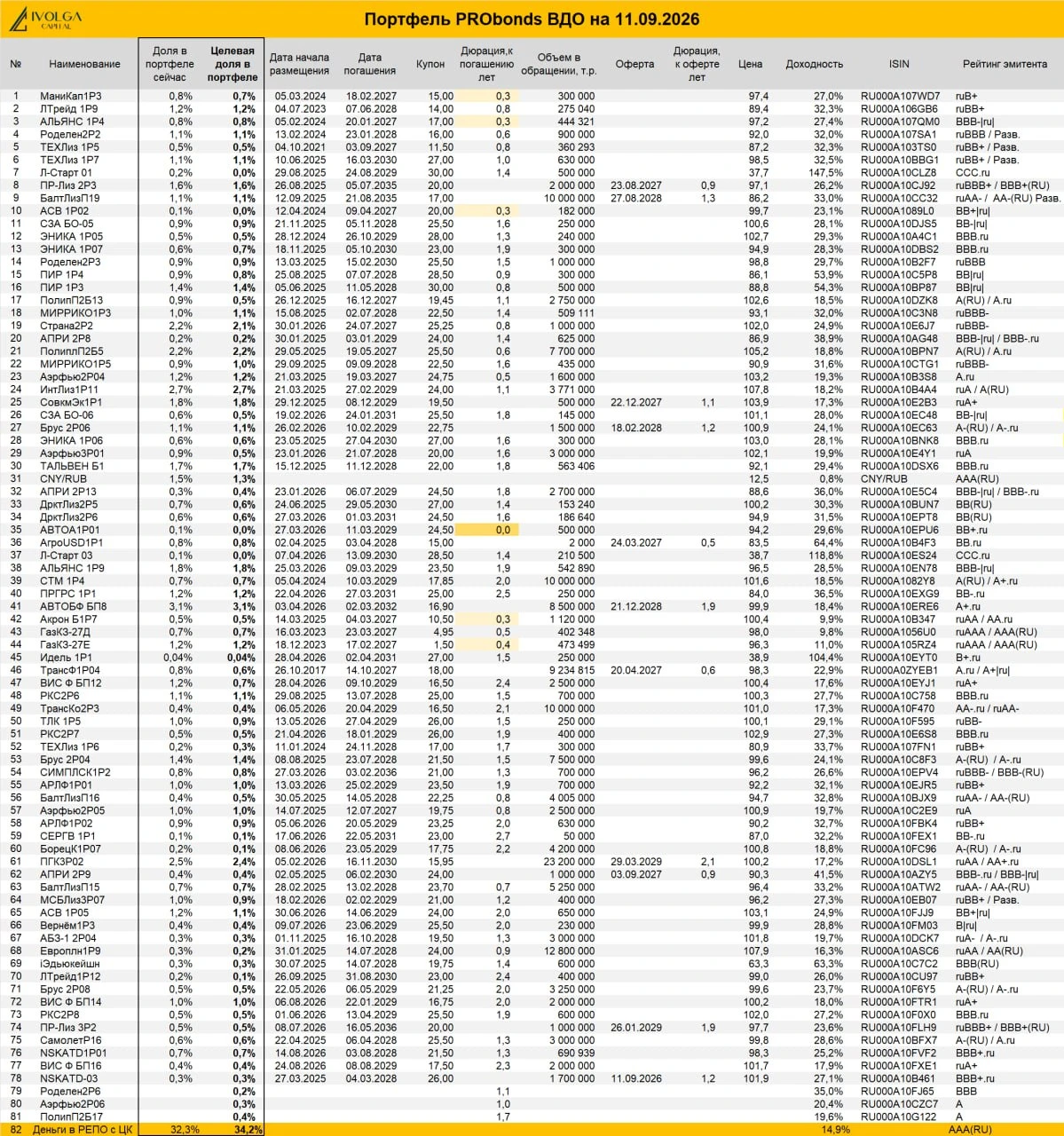Select the 'iЭдьюкейшн' name cell
Screen dimensions: 1064x1136
pyautogui.click(x=70, y=964)
